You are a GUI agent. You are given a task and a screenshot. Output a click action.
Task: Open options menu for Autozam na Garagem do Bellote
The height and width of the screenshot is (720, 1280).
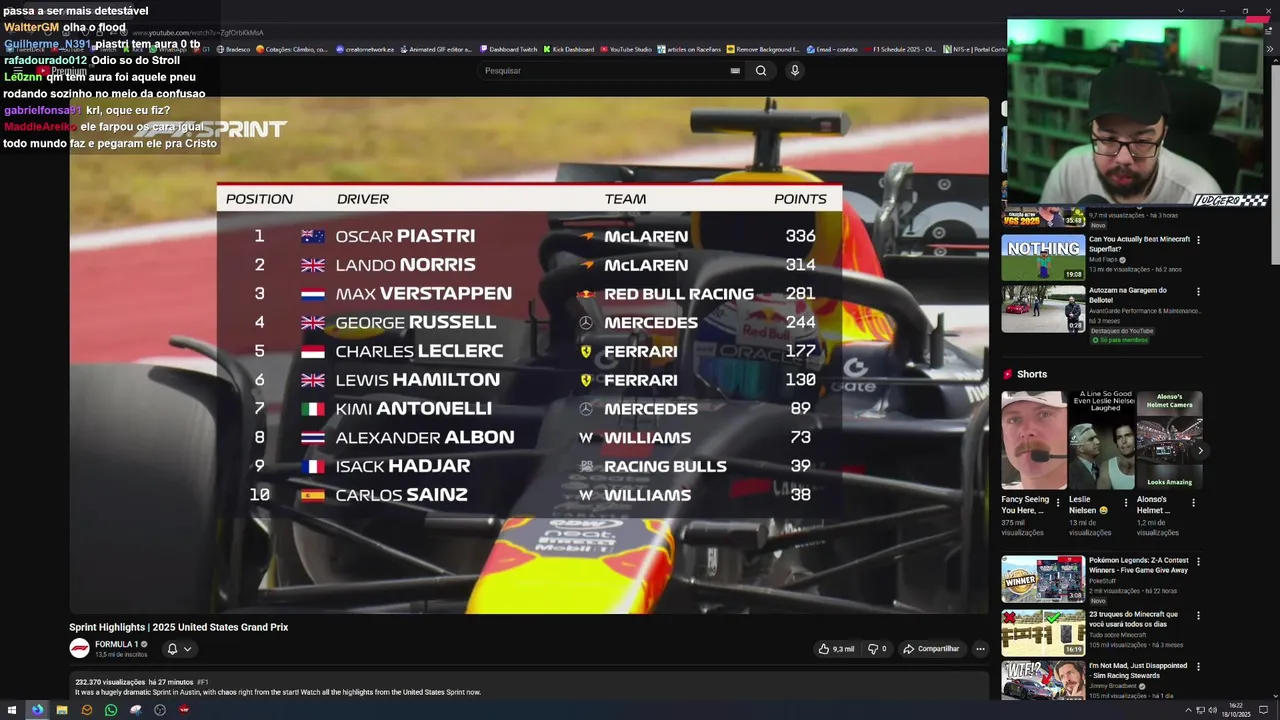pyautogui.click(x=1198, y=291)
